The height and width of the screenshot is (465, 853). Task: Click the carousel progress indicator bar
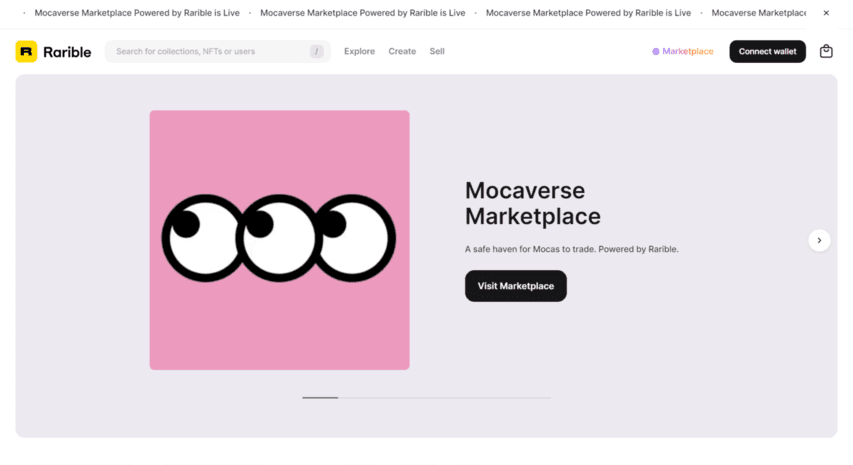426,398
